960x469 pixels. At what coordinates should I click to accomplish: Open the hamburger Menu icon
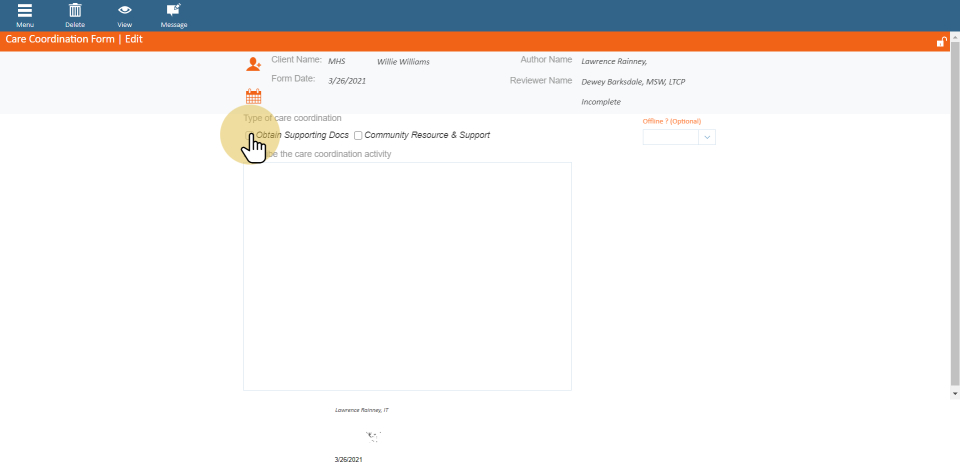(x=25, y=10)
